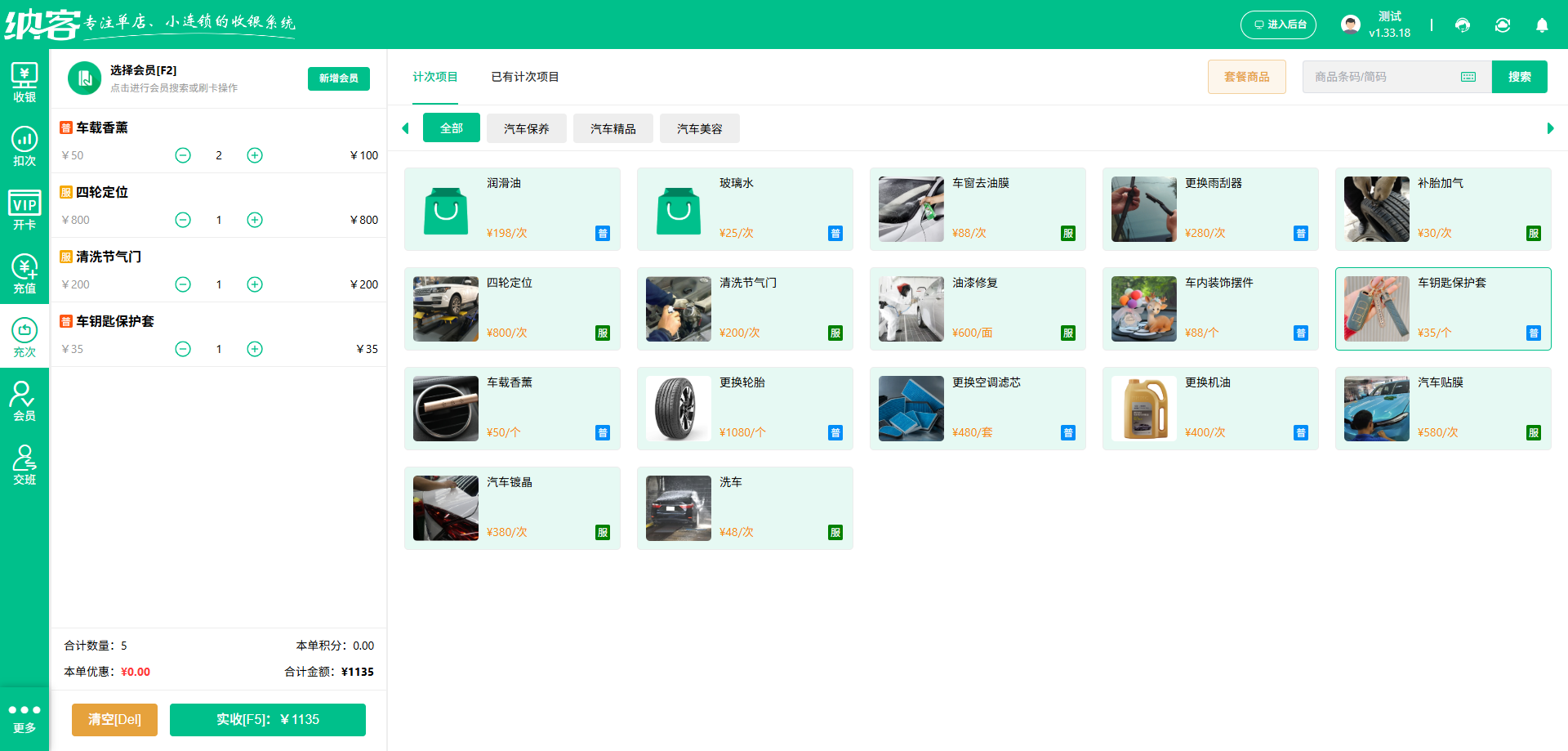Click the 进入后台 backend button

(x=1278, y=25)
